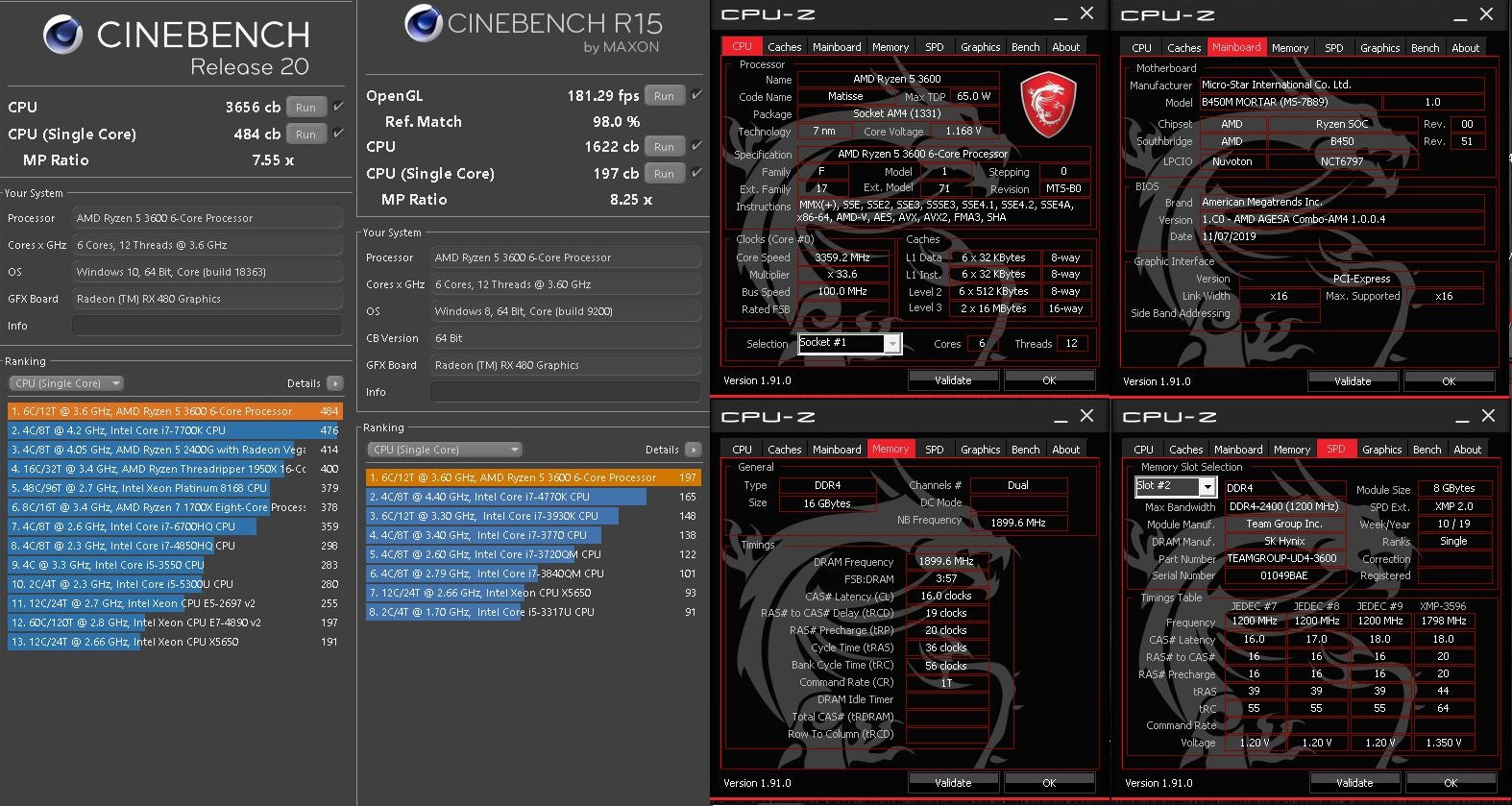Open R15 ranking CPU (Single Core) dropdown
This screenshot has height=806, width=1512.
pyautogui.click(x=445, y=450)
